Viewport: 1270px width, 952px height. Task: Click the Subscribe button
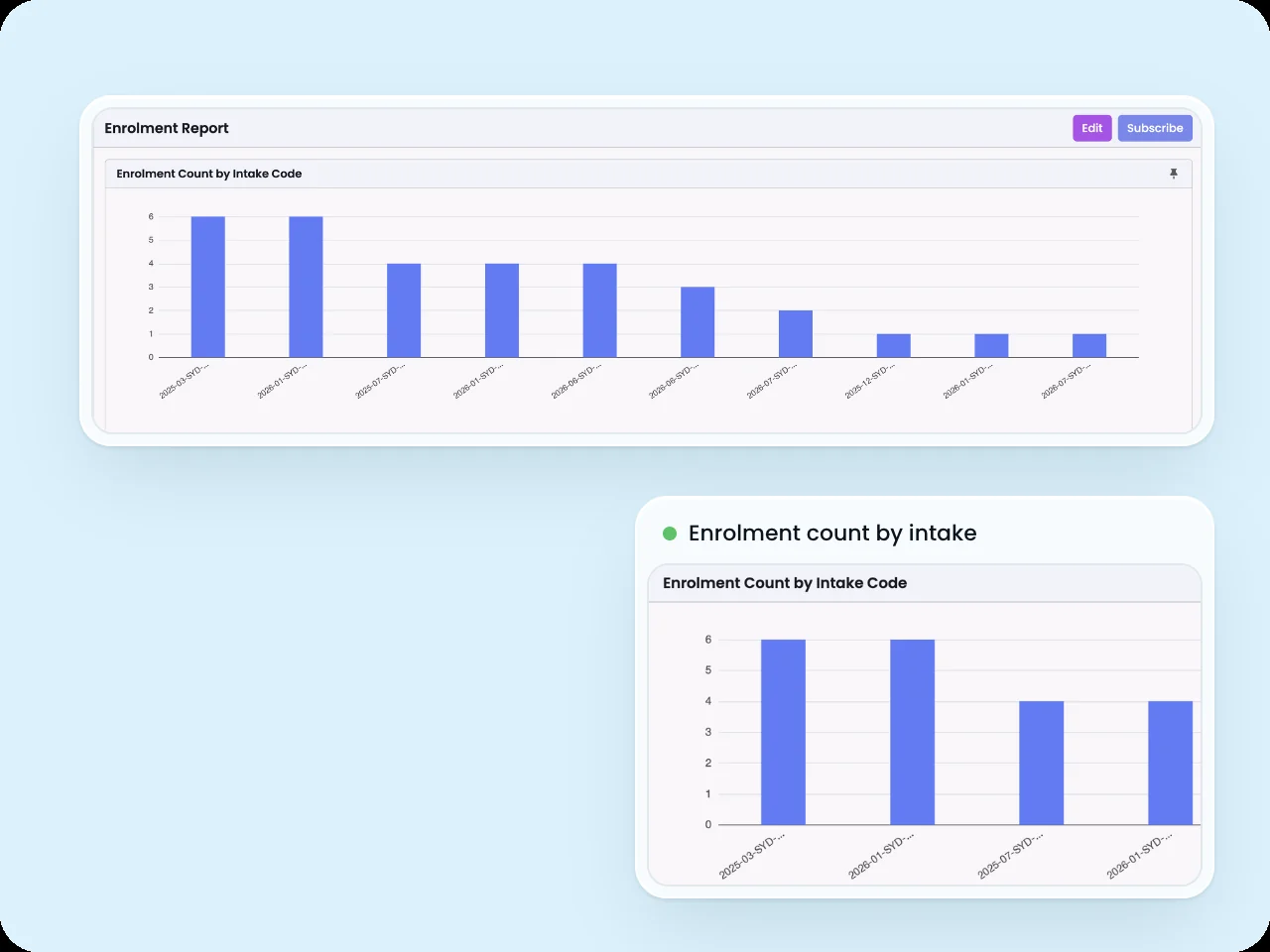[1155, 128]
